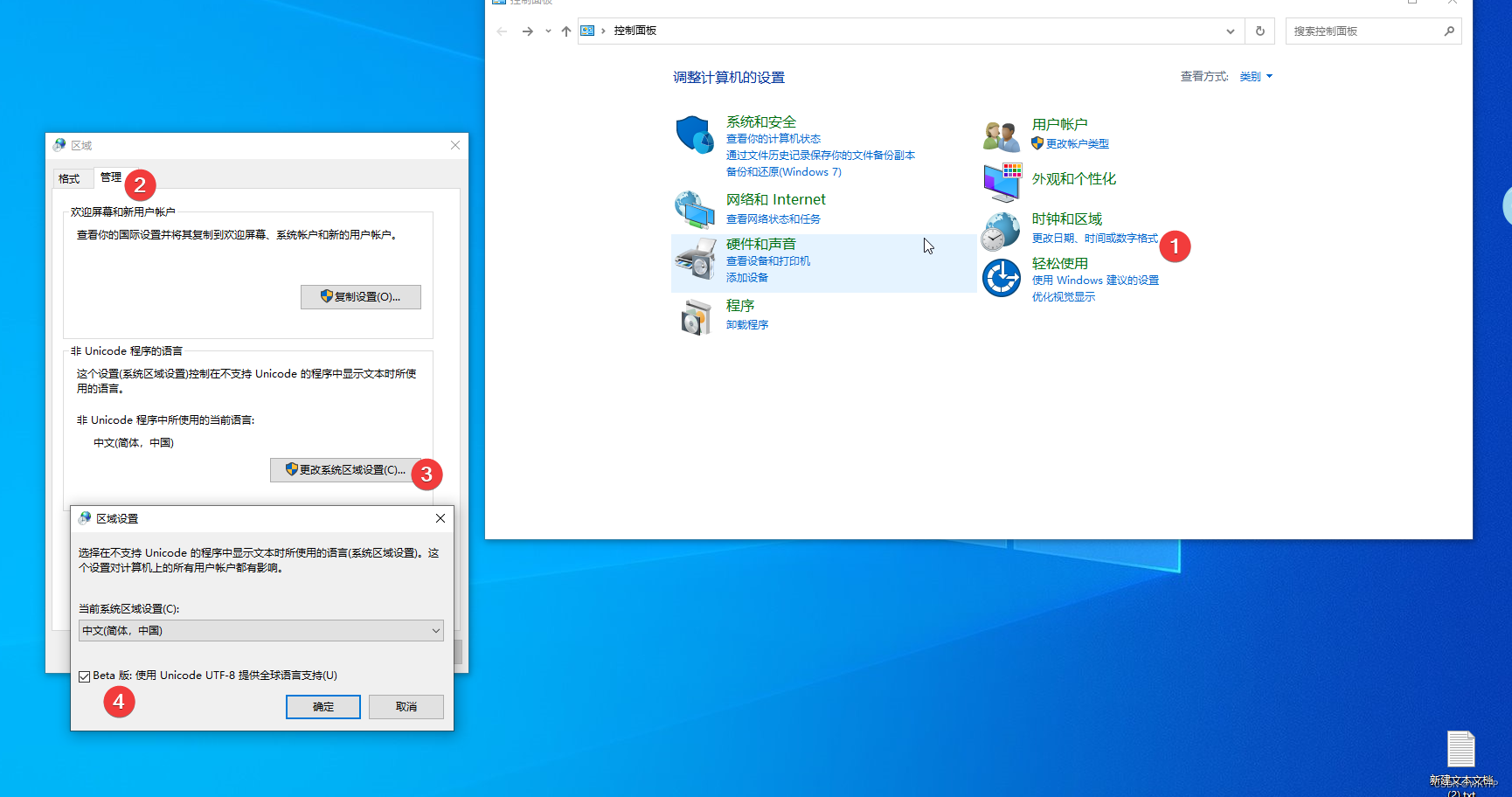The image size is (1512, 797).
Task: Click the 时钟和区域 clock icon
Action: coord(1000,230)
